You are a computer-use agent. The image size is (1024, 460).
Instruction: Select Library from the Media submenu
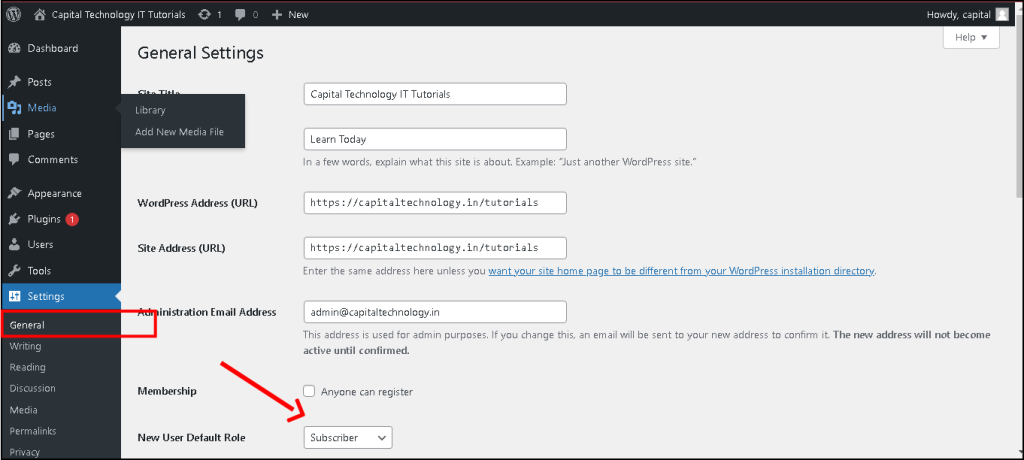(150, 110)
